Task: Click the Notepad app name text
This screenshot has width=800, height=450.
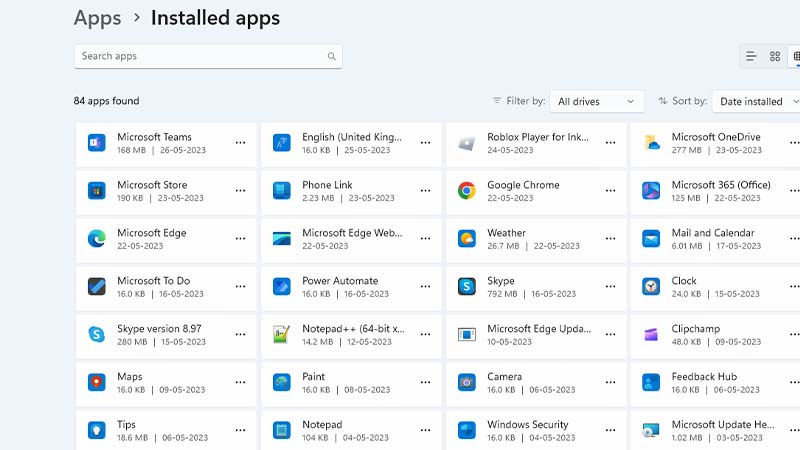Action: click(322, 424)
